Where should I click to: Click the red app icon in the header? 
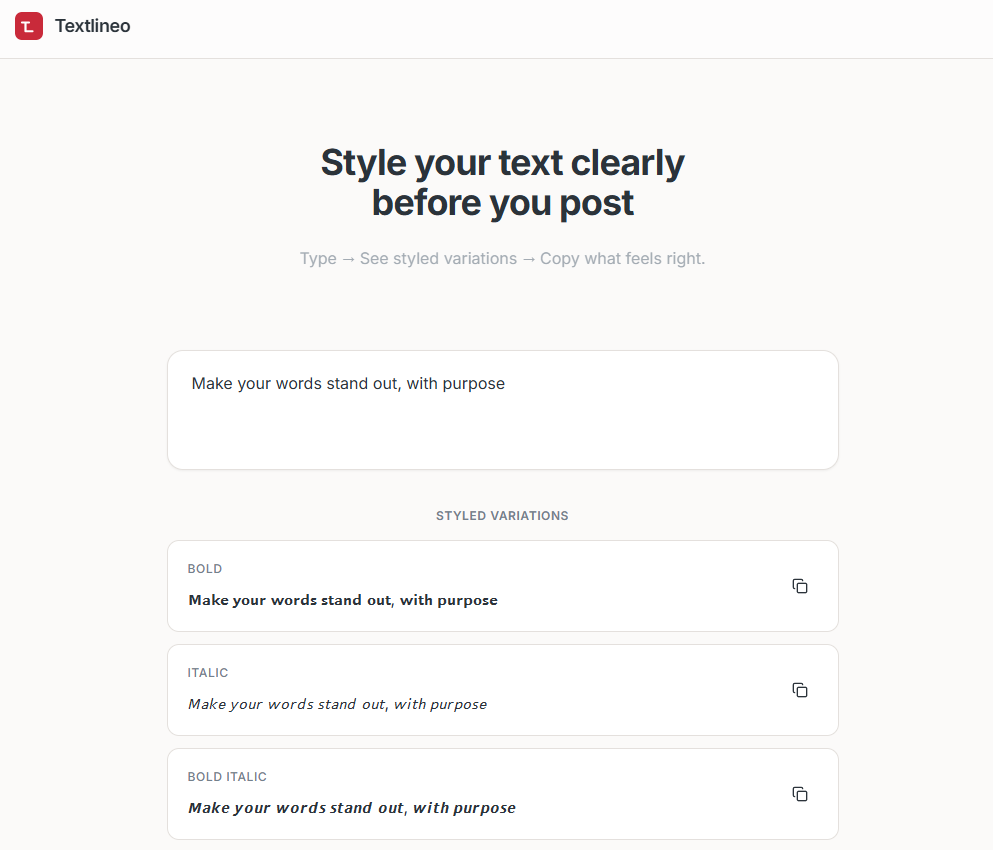coord(28,26)
